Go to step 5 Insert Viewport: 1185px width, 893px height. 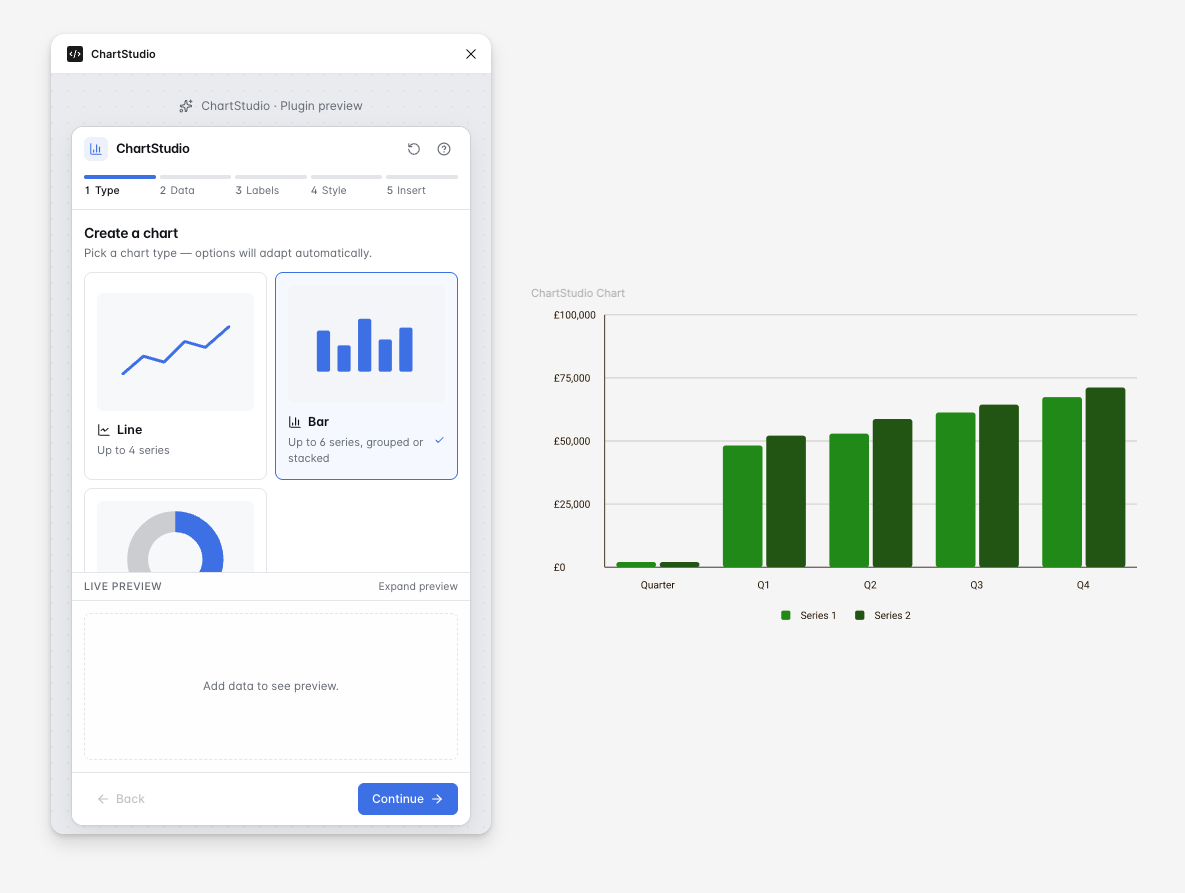pos(422,186)
